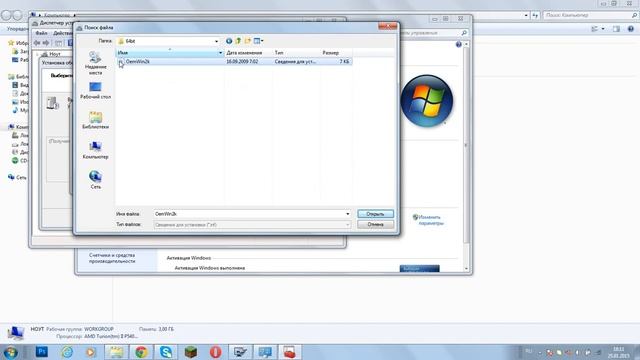This screenshot has width=640, height=360.
Task: Select the OemWin2k file in the list
Action: [235, 61]
